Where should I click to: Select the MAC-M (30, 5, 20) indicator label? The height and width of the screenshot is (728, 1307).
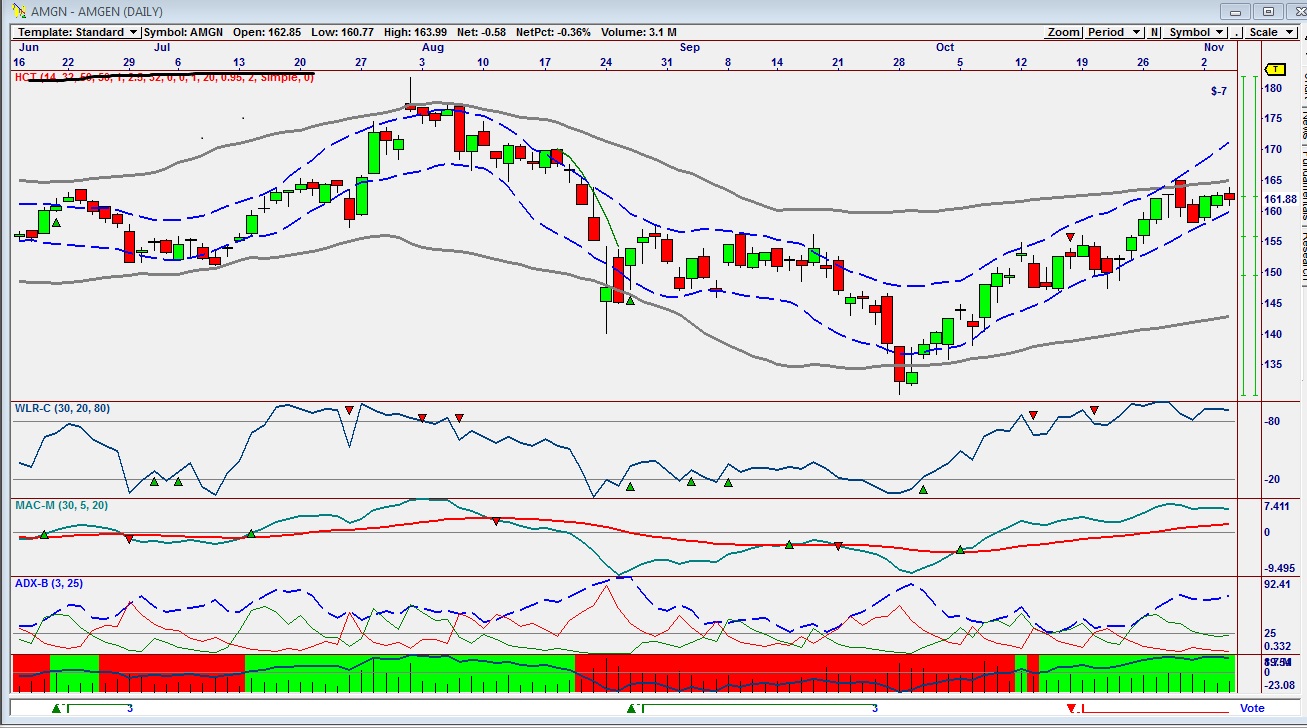tap(61, 505)
